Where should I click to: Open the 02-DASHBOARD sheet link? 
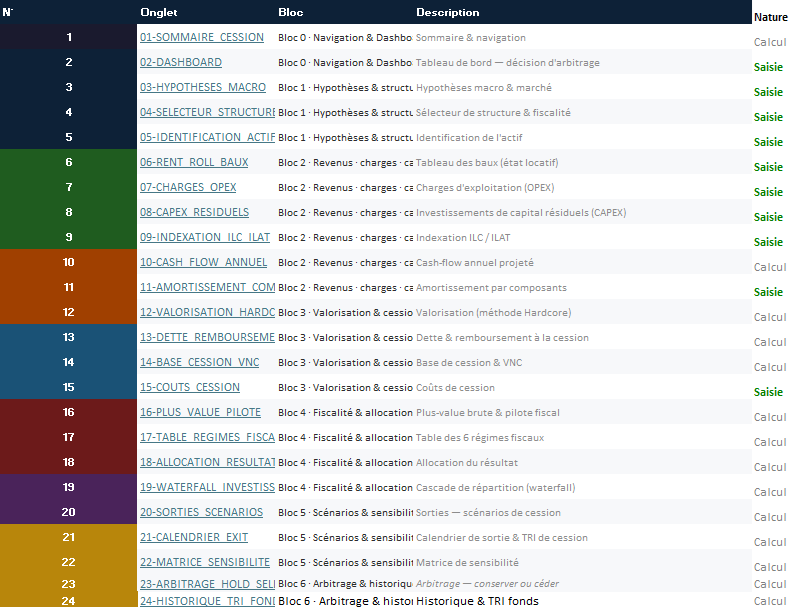point(181,62)
